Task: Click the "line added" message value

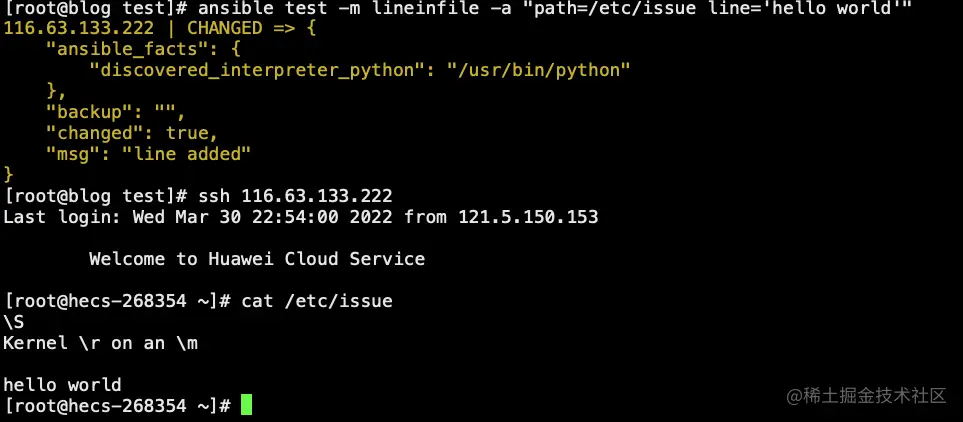Action: (x=186, y=153)
